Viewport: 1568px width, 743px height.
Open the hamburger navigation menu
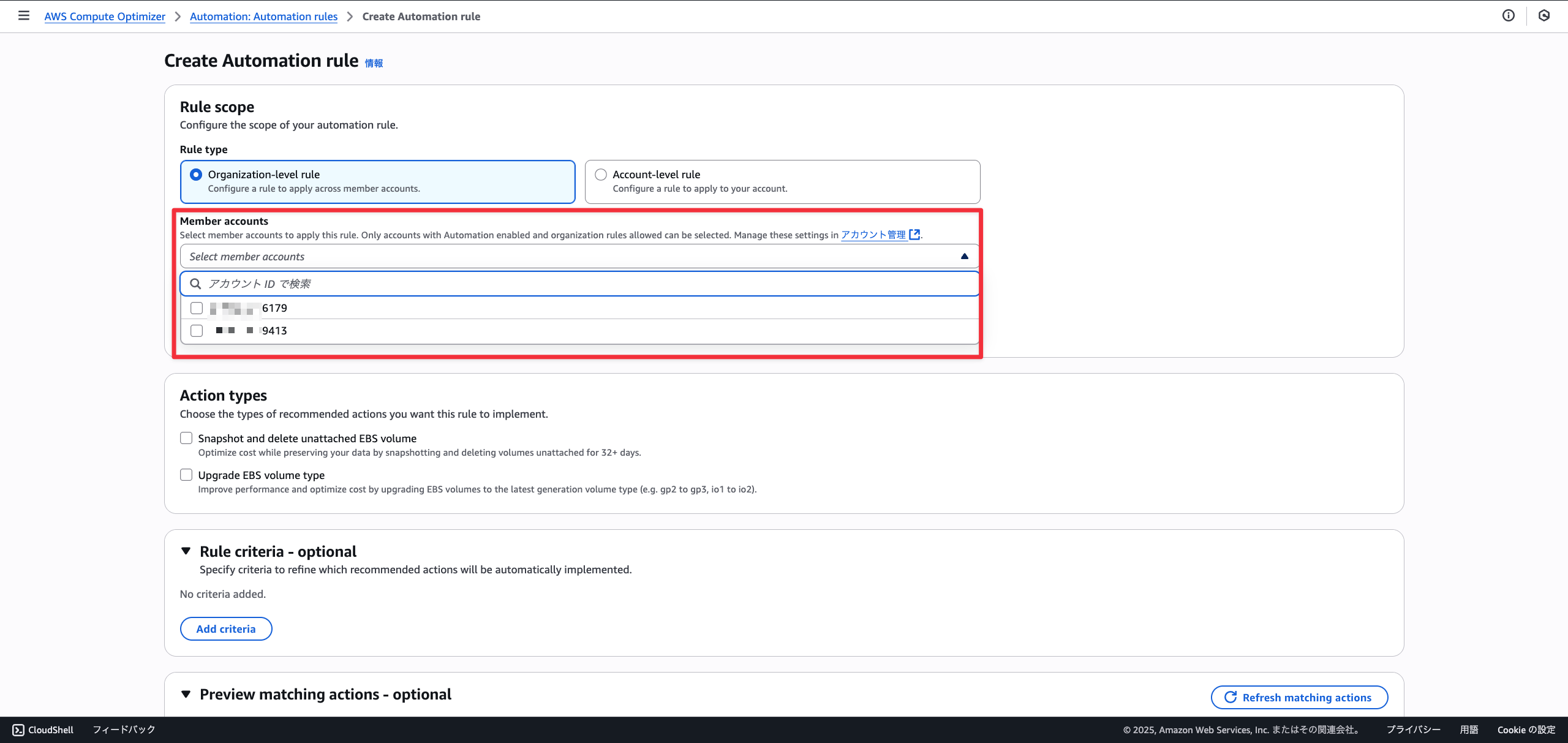(24, 16)
